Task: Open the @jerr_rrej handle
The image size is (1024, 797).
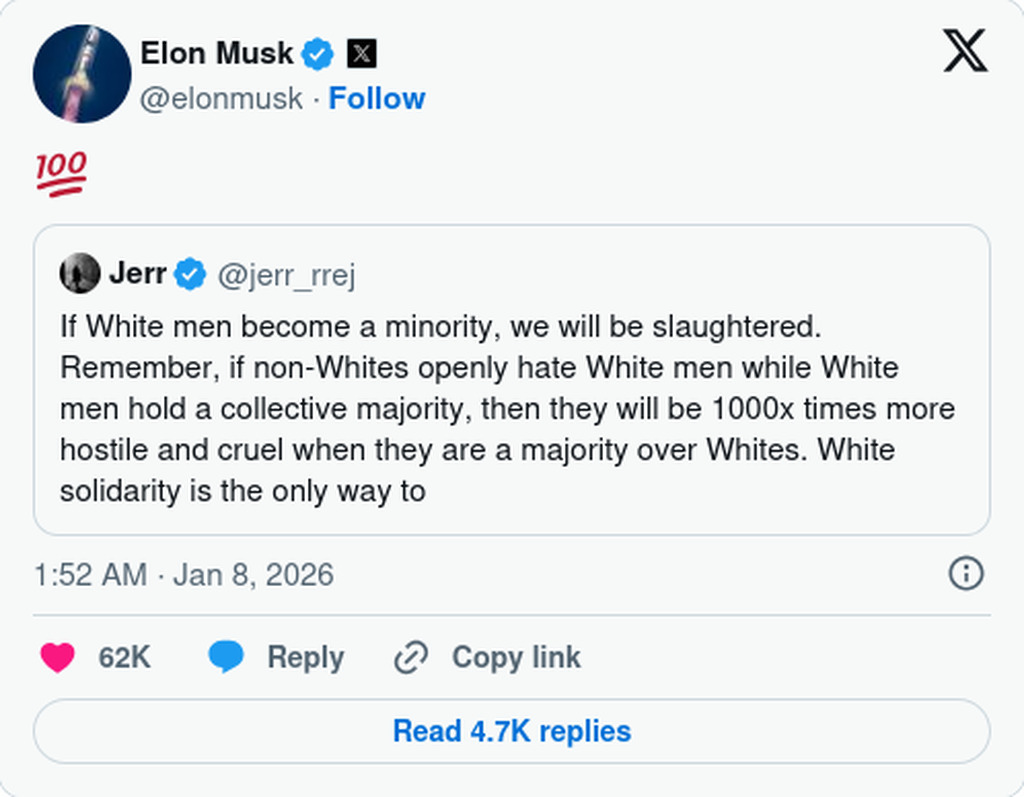Action: tap(286, 274)
